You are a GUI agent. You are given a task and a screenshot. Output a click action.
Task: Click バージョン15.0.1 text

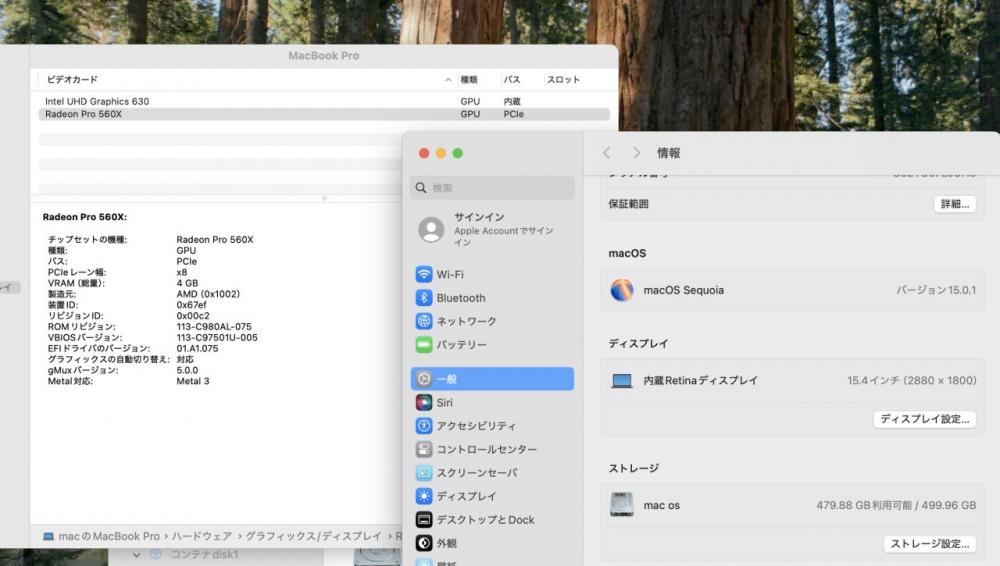pyautogui.click(x=936, y=290)
